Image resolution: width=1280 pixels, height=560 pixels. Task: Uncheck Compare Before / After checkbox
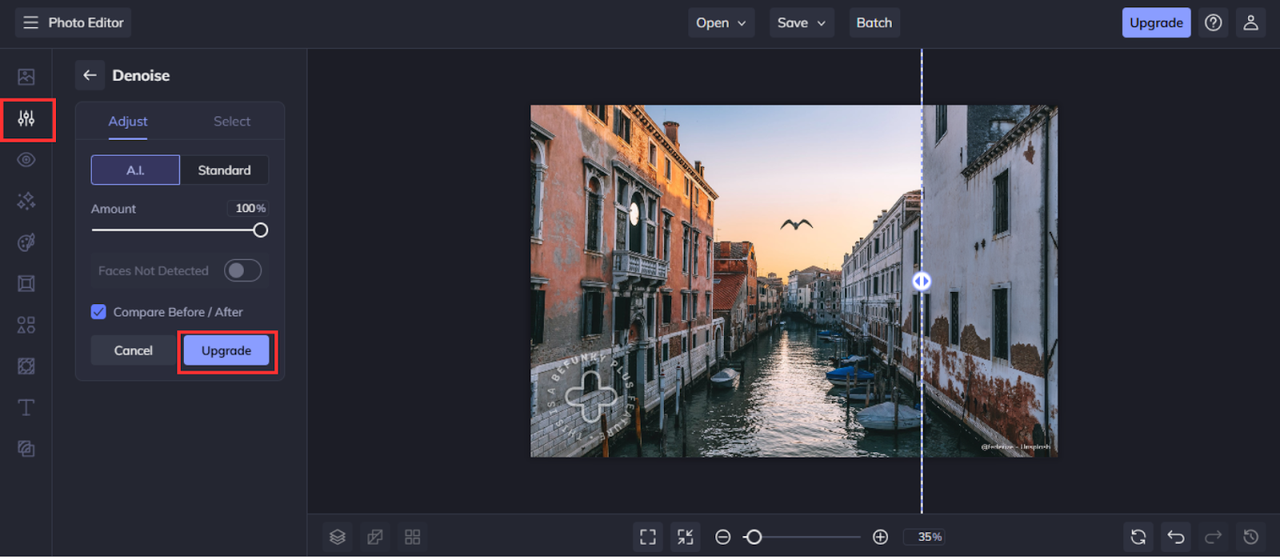tap(98, 312)
